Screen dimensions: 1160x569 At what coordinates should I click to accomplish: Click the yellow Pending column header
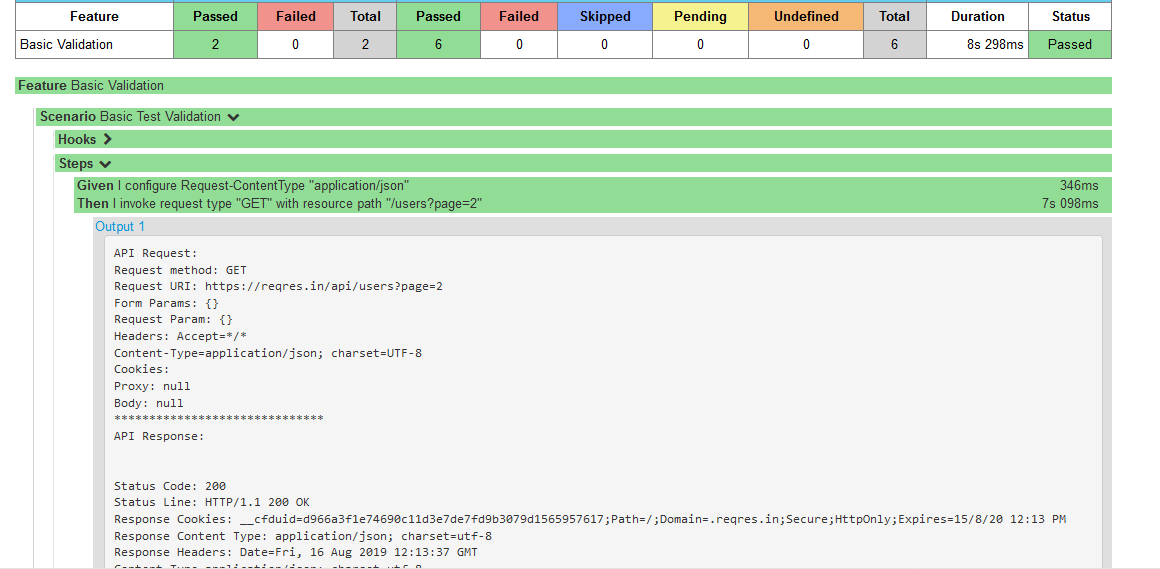coord(700,16)
